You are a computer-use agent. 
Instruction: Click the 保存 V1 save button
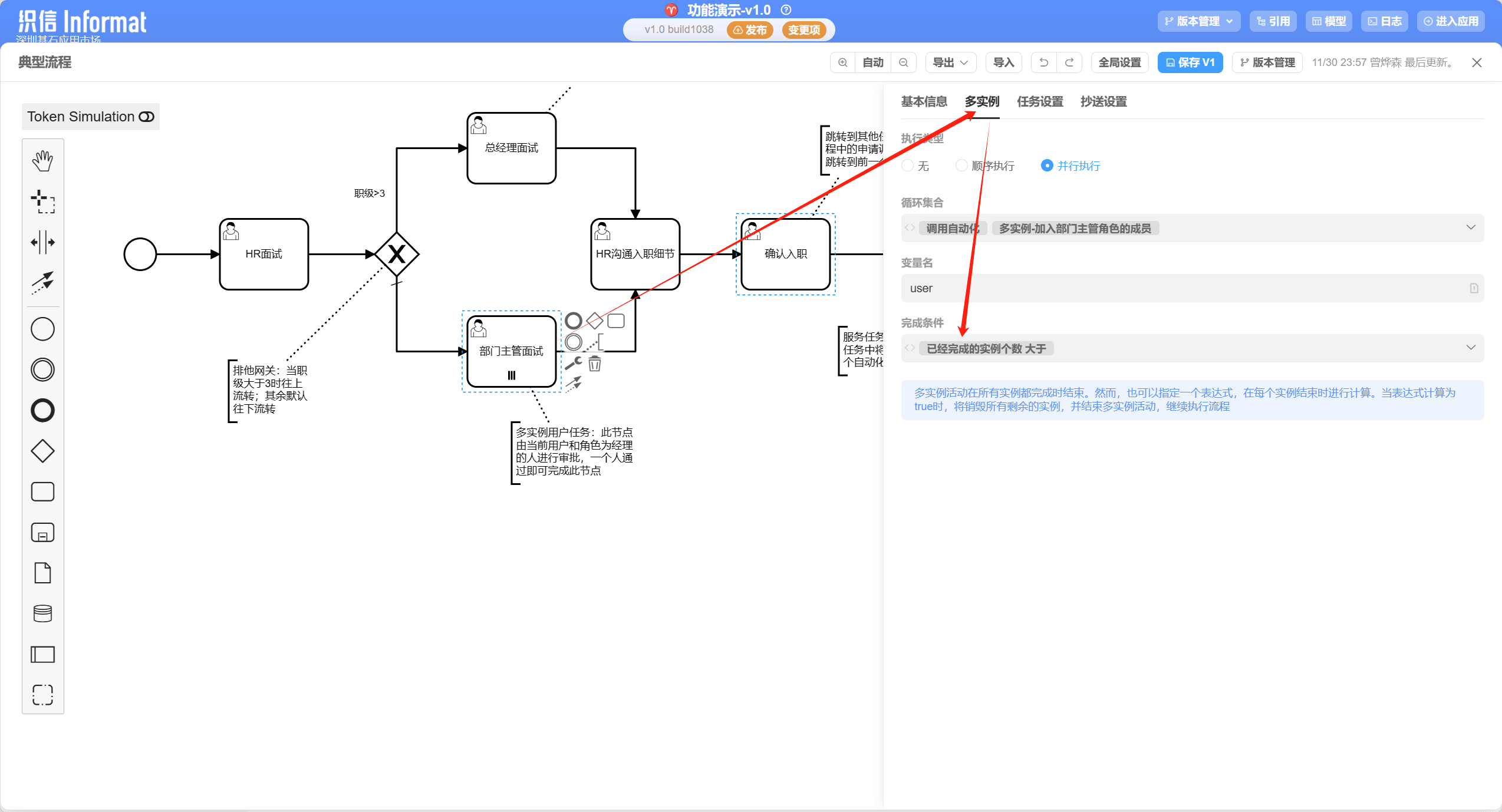click(x=1190, y=62)
